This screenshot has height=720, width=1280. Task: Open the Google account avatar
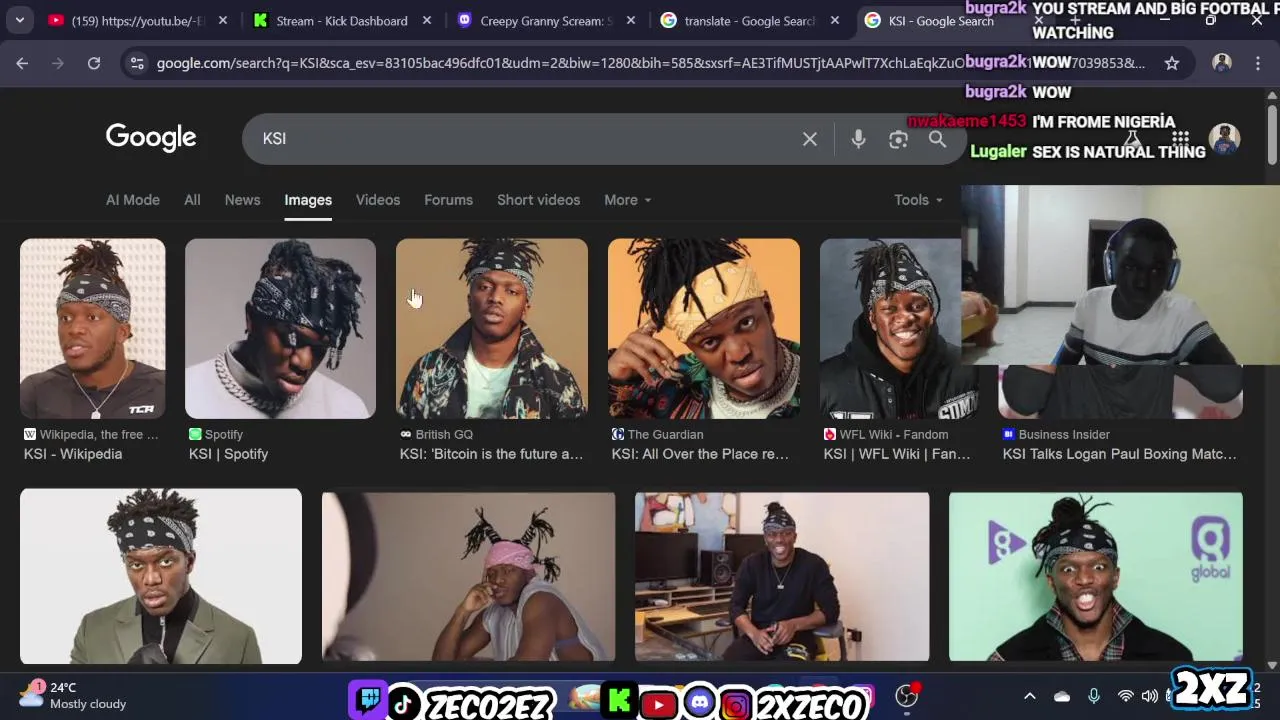click(x=1224, y=139)
